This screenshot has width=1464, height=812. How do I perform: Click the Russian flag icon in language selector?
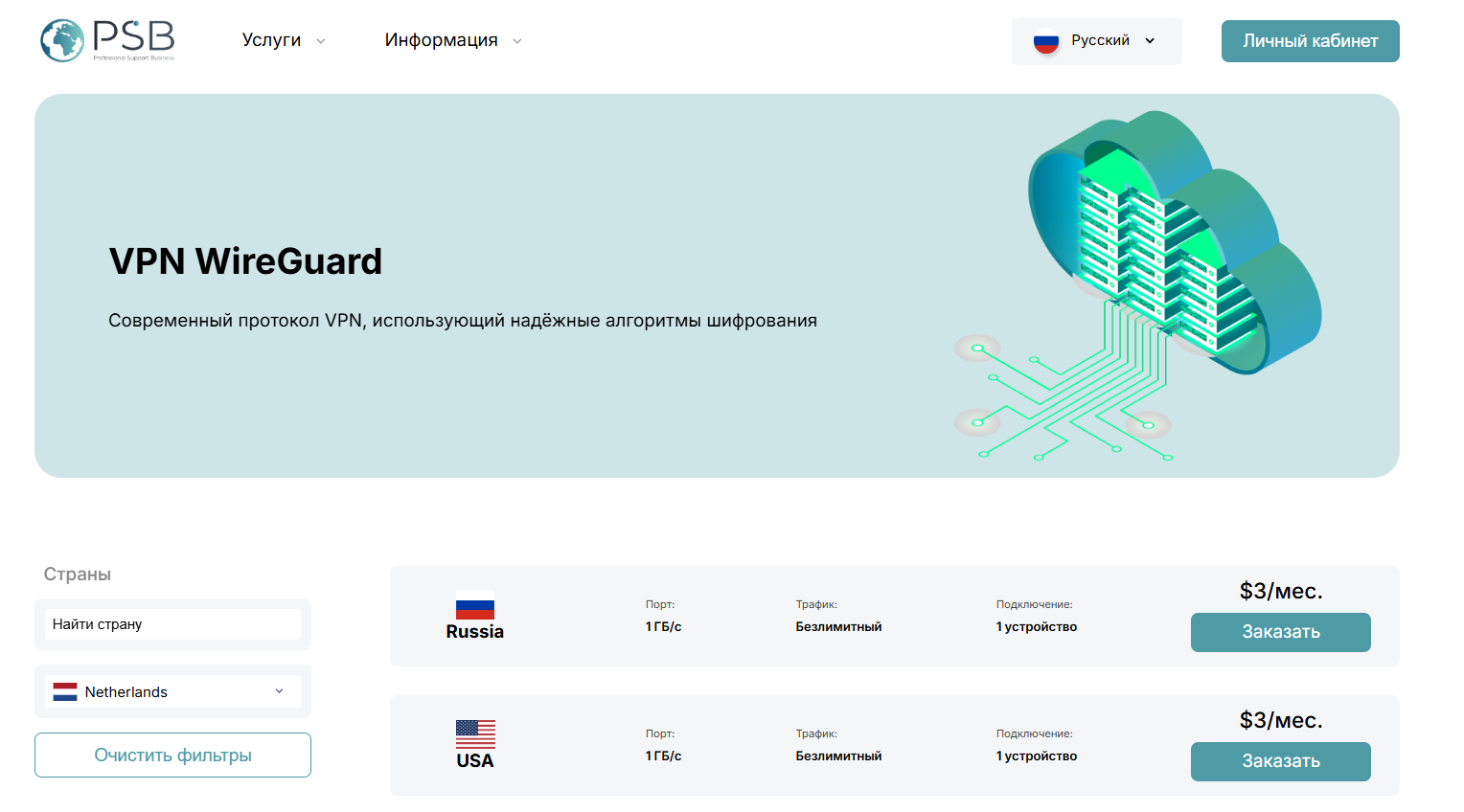pyautogui.click(x=1045, y=42)
